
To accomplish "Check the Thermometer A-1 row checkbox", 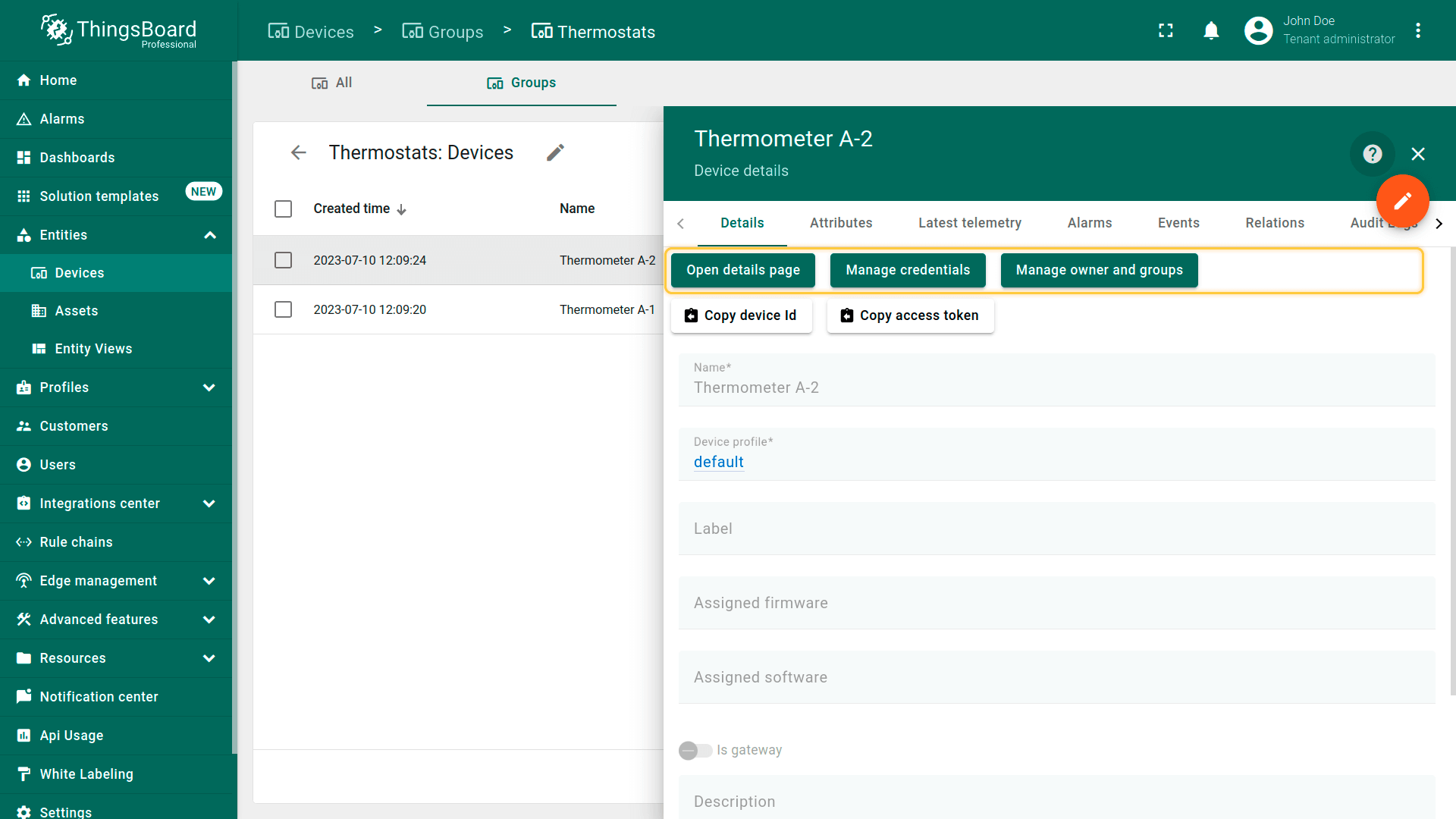I will tap(283, 309).
